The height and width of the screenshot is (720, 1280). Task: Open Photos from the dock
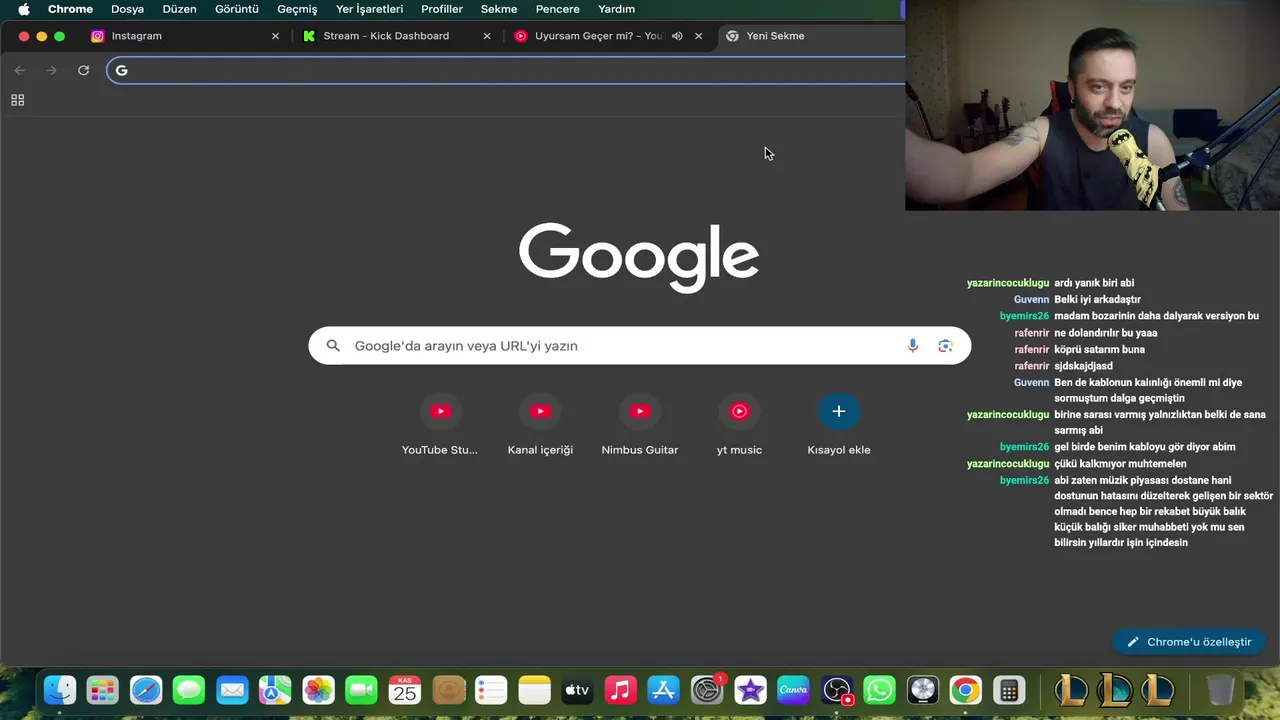pos(318,690)
